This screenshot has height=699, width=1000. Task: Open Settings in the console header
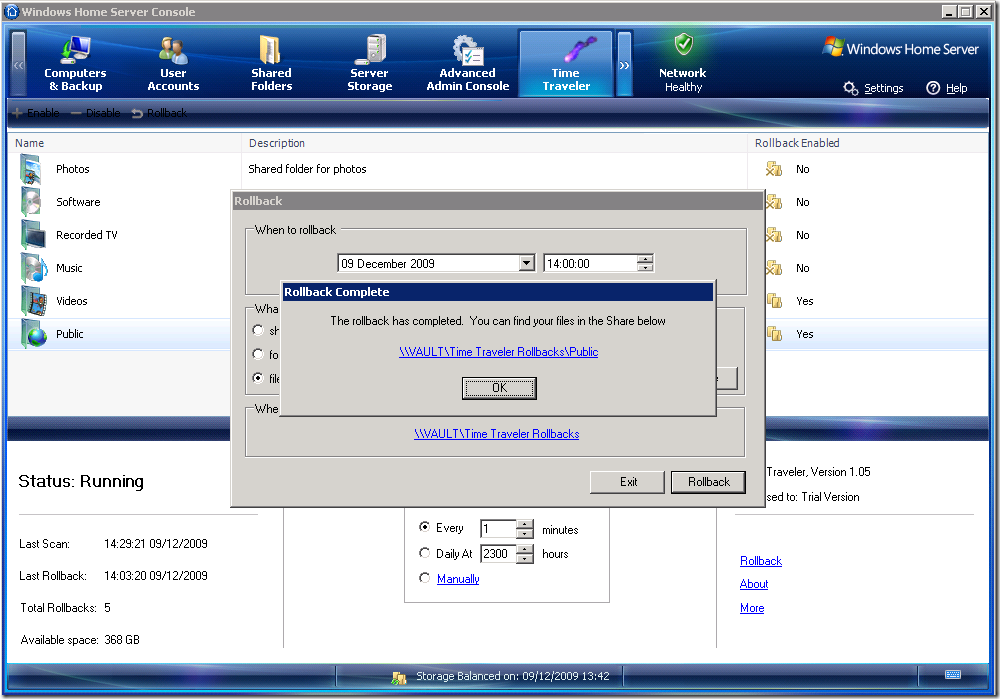pyautogui.click(x=873, y=88)
